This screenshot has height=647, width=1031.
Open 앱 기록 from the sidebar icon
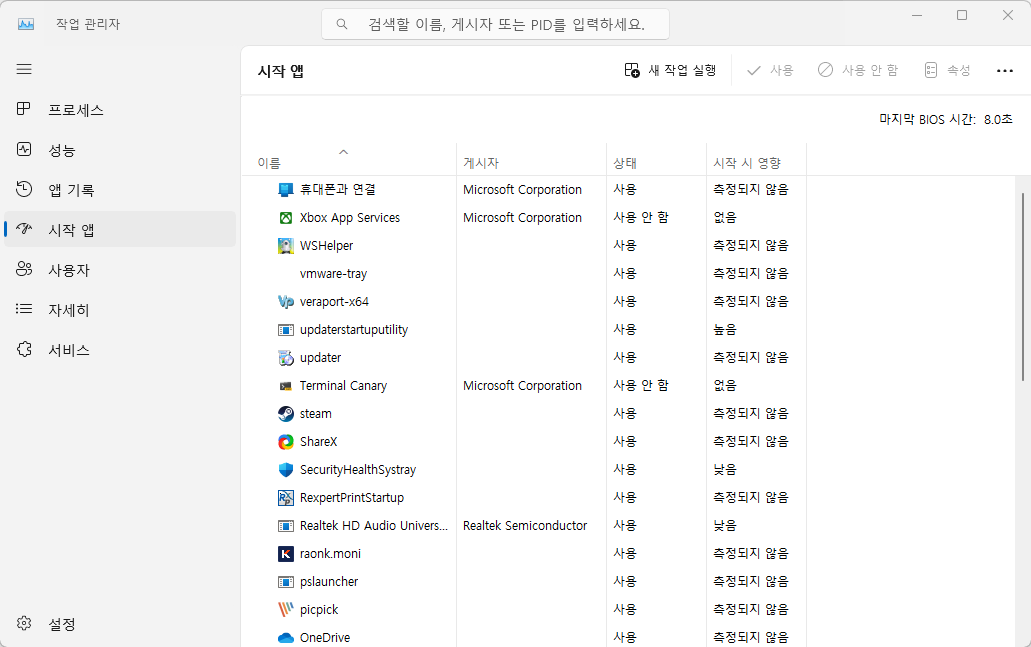pyautogui.click(x=24, y=190)
